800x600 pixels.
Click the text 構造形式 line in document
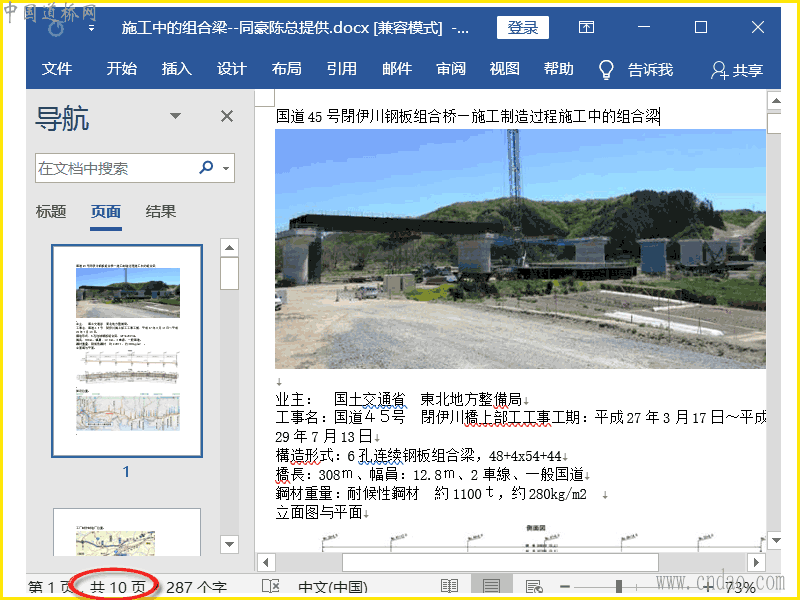418,455
